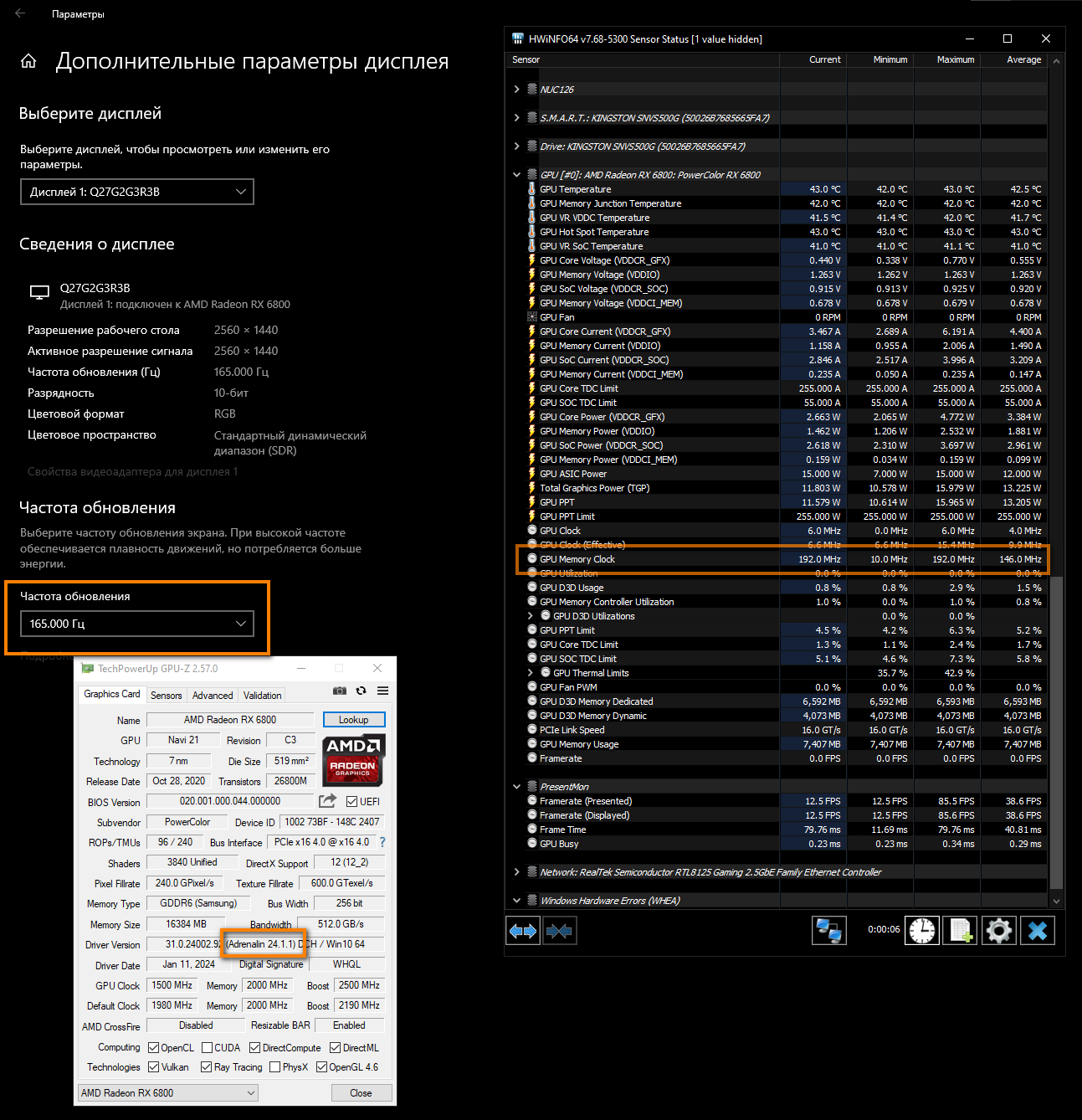This screenshot has width=1082, height=1120.
Task: Click the monitor icon beside Q27G2G3R3B
Action: 39,292
